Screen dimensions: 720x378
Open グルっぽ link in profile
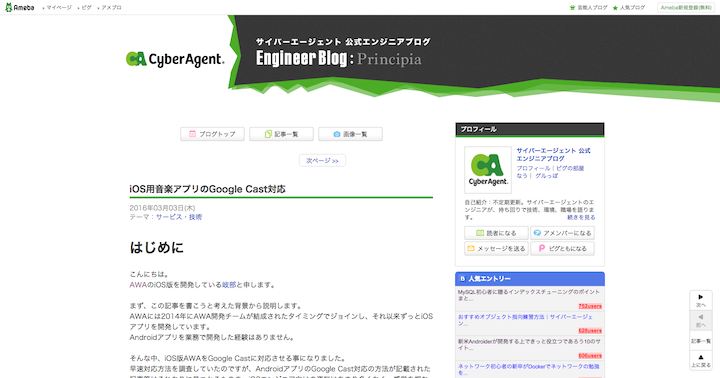coord(546,176)
